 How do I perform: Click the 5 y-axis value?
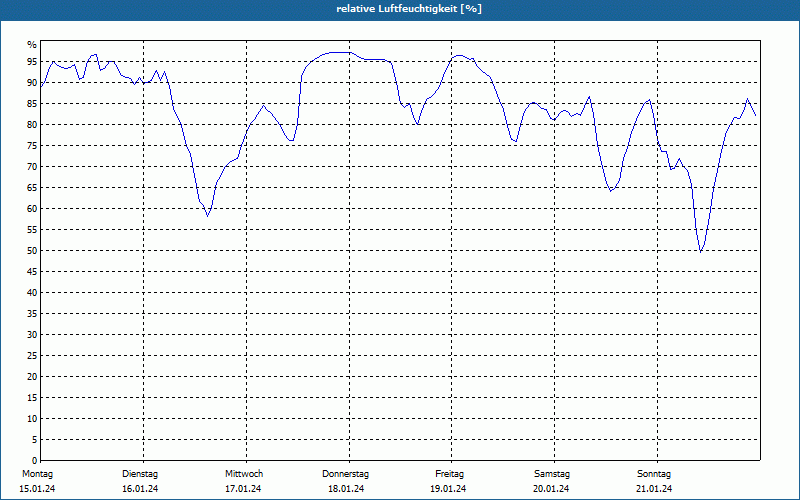(35, 439)
